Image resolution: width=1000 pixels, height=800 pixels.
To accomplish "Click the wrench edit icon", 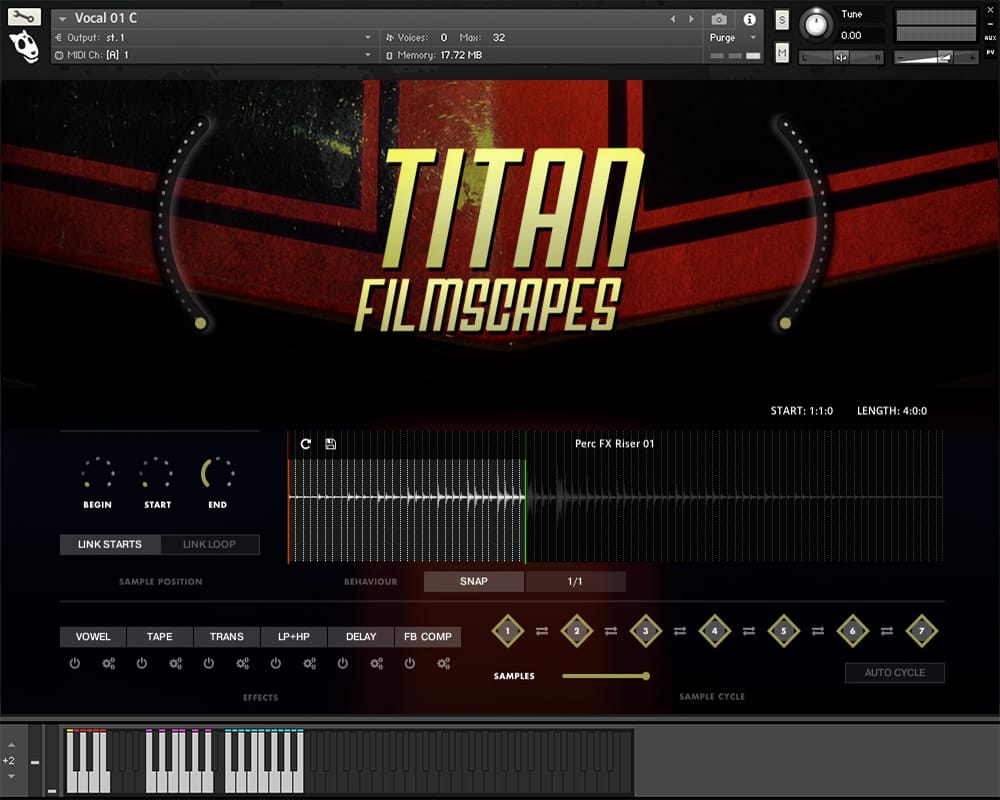I will 24,16.
